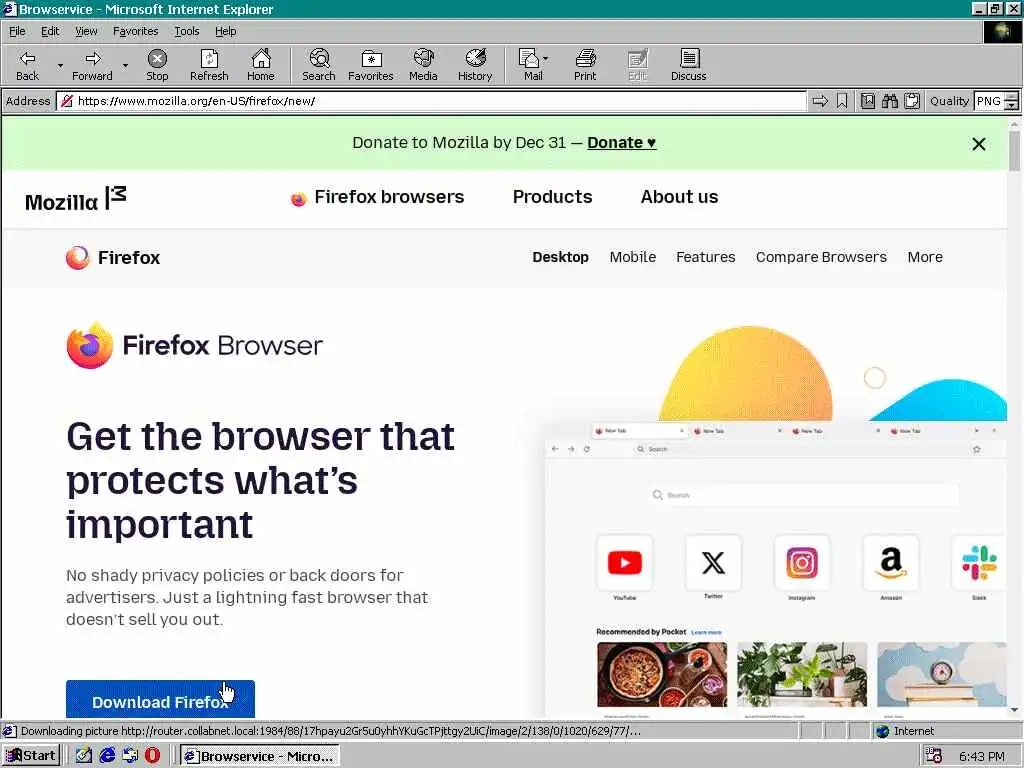The image size is (1024, 768).
Task: Click the Go arrow beside address bar
Action: [x=820, y=101]
